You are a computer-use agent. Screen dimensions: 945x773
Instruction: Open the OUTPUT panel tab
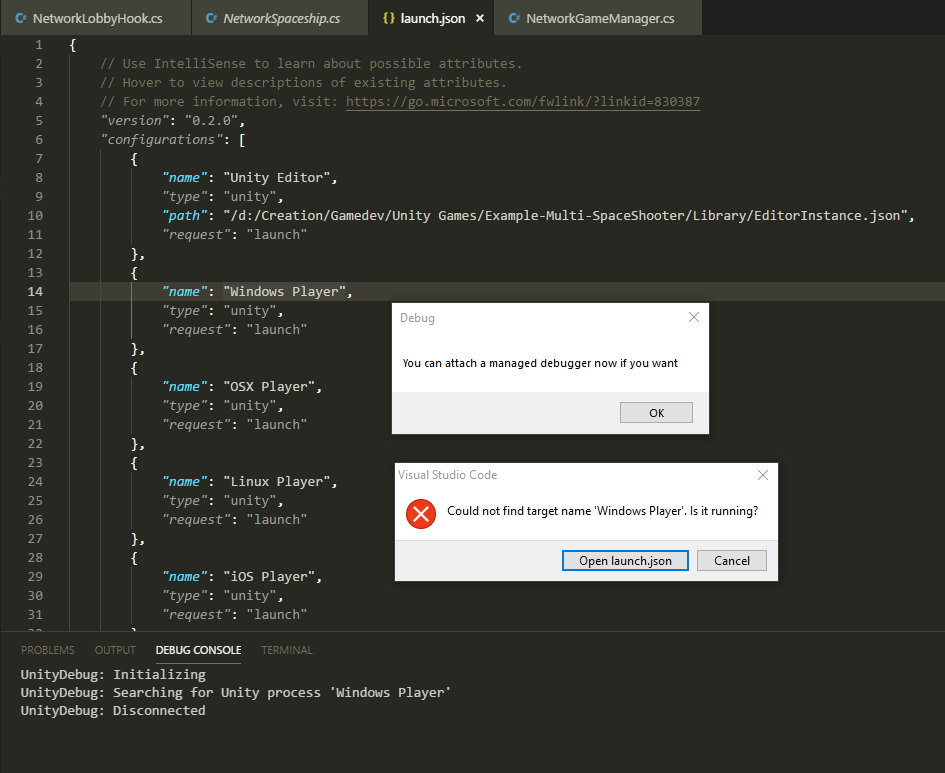114,649
